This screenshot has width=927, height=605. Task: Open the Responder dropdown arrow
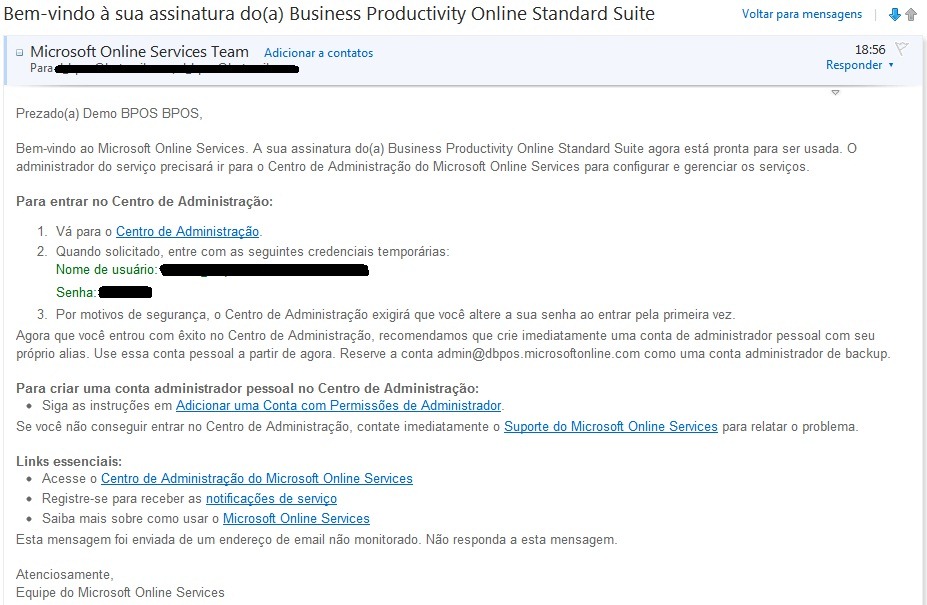(891, 66)
